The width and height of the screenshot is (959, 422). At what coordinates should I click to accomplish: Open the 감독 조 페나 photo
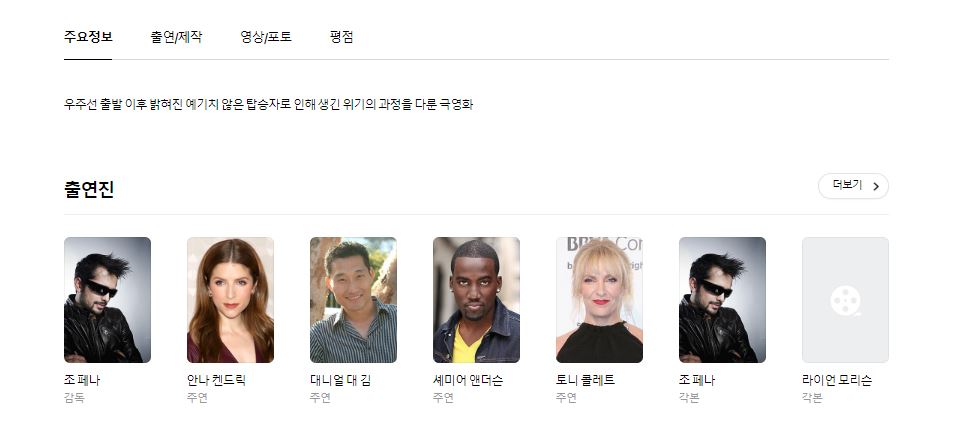[x=108, y=300]
